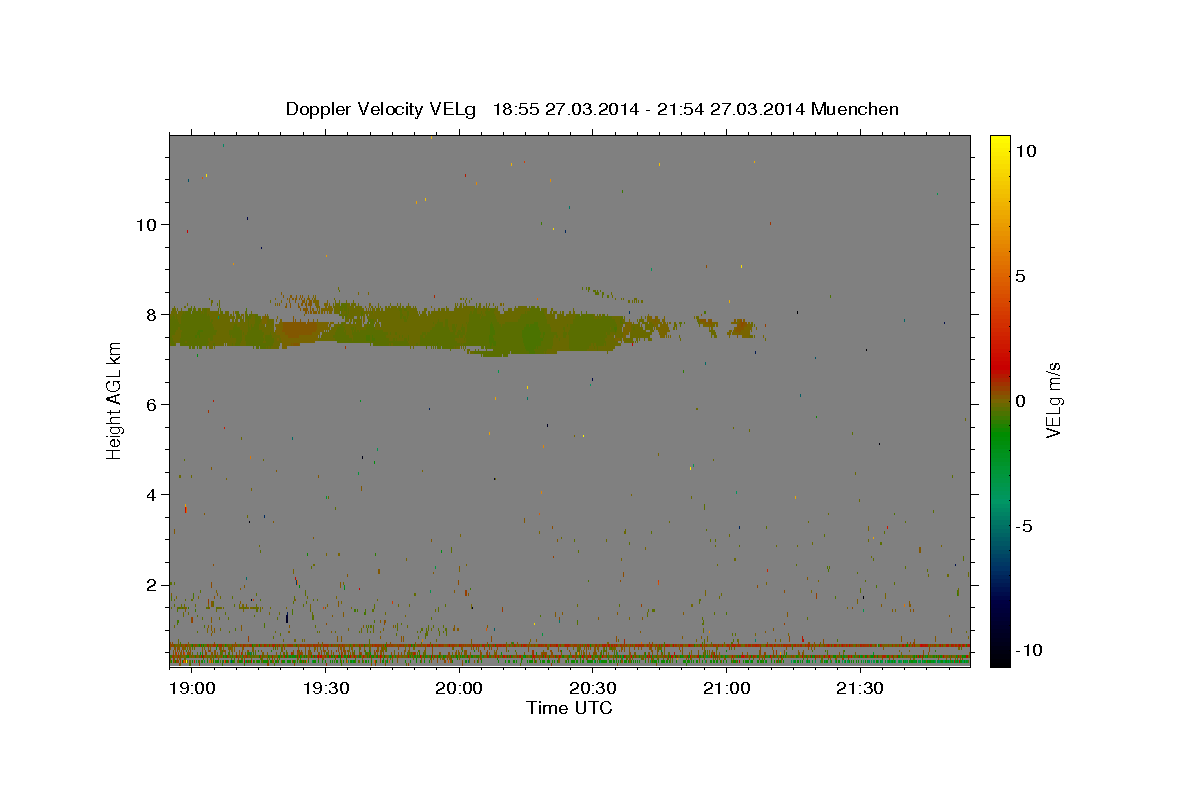Click the plot title 'Doppler Velocity VELg'
Viewport: 1200px width, 800px height.
click(x=381, y=109)
